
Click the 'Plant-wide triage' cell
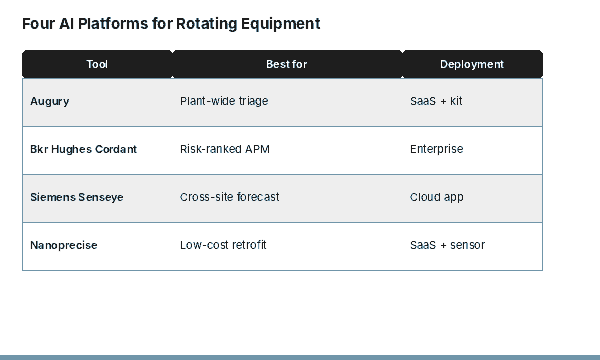pos(287,102)
